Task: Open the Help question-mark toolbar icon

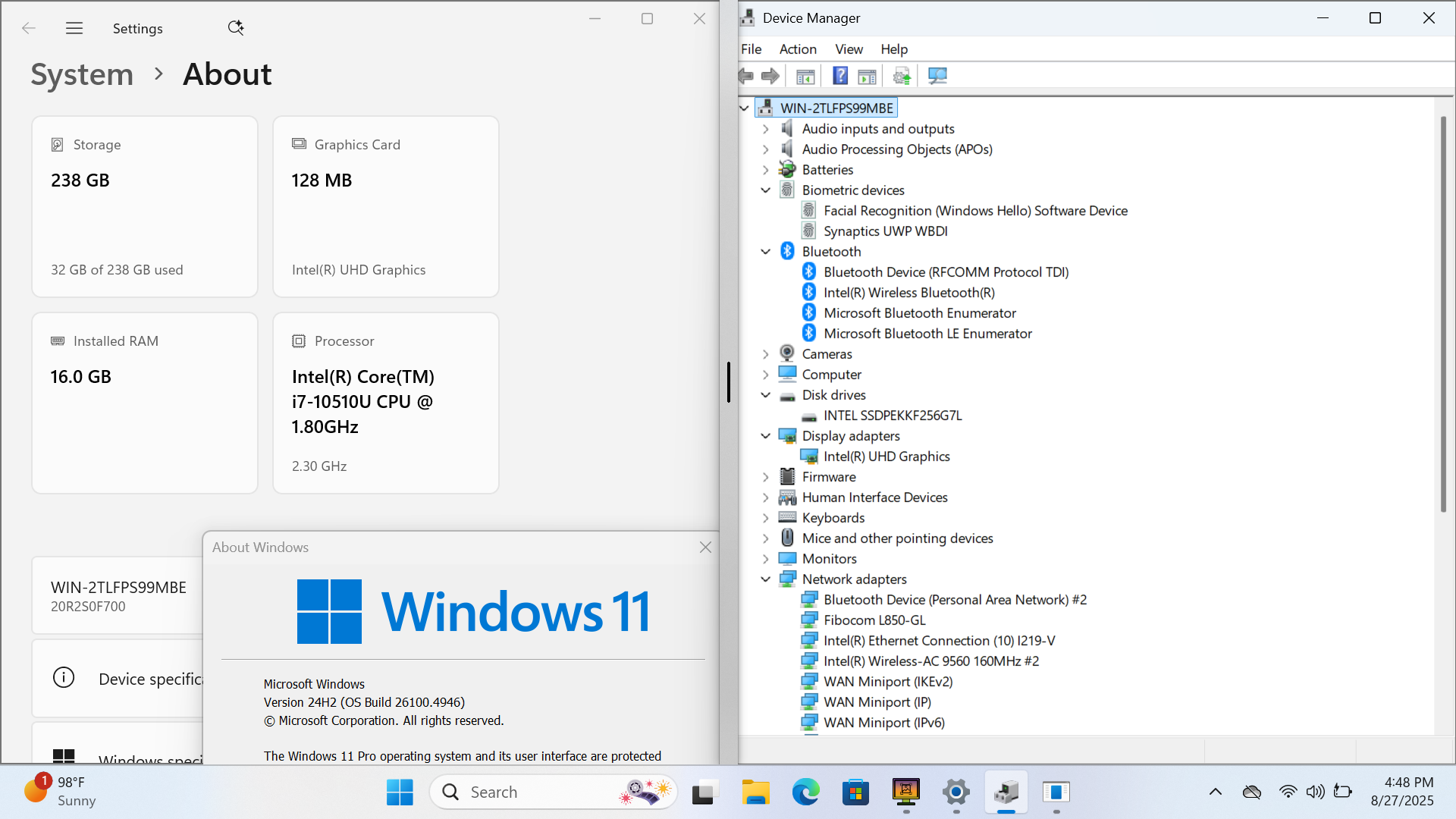Action: [840, 76]
